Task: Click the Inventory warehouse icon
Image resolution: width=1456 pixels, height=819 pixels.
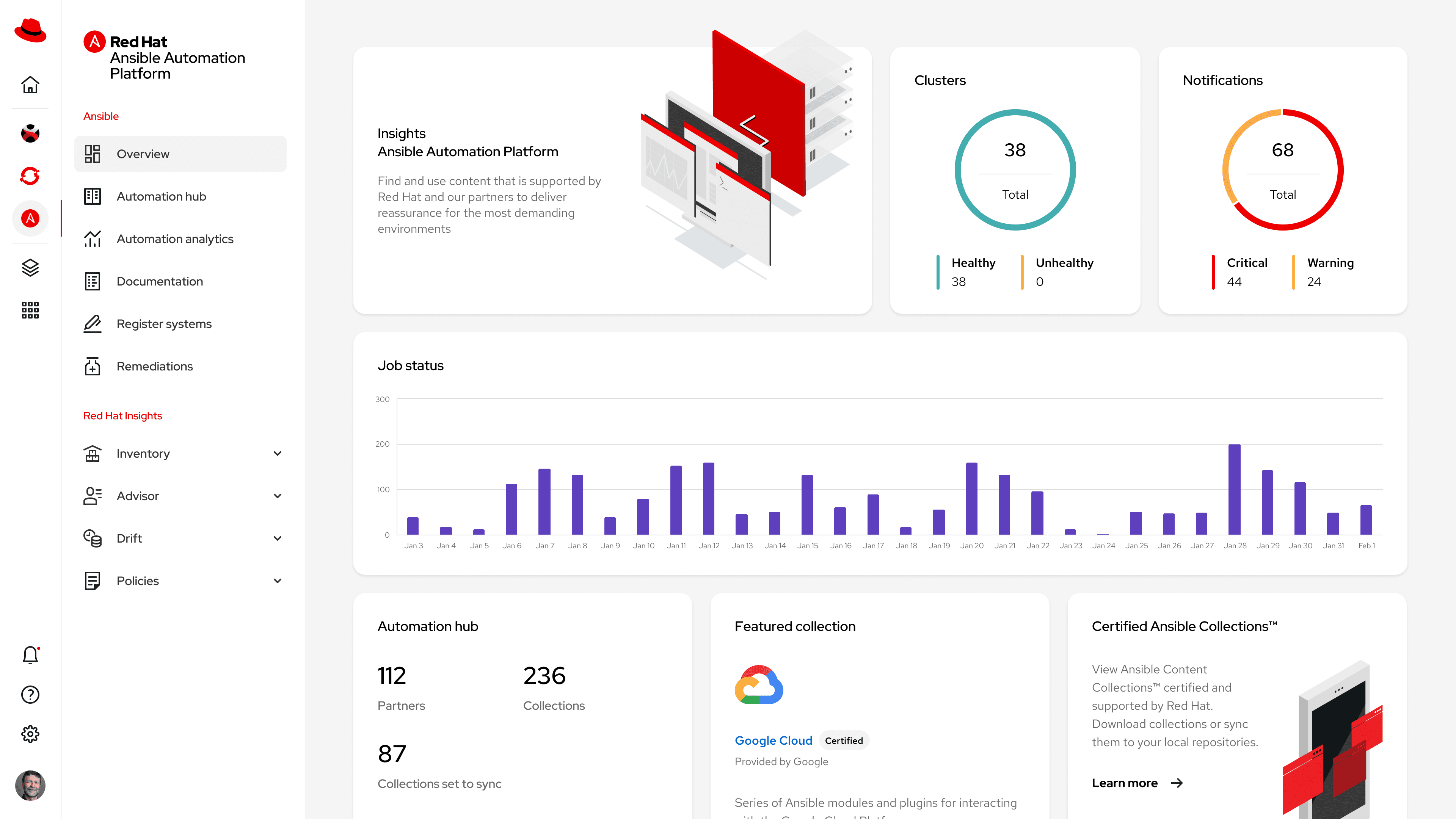Action: coord(92,453)
